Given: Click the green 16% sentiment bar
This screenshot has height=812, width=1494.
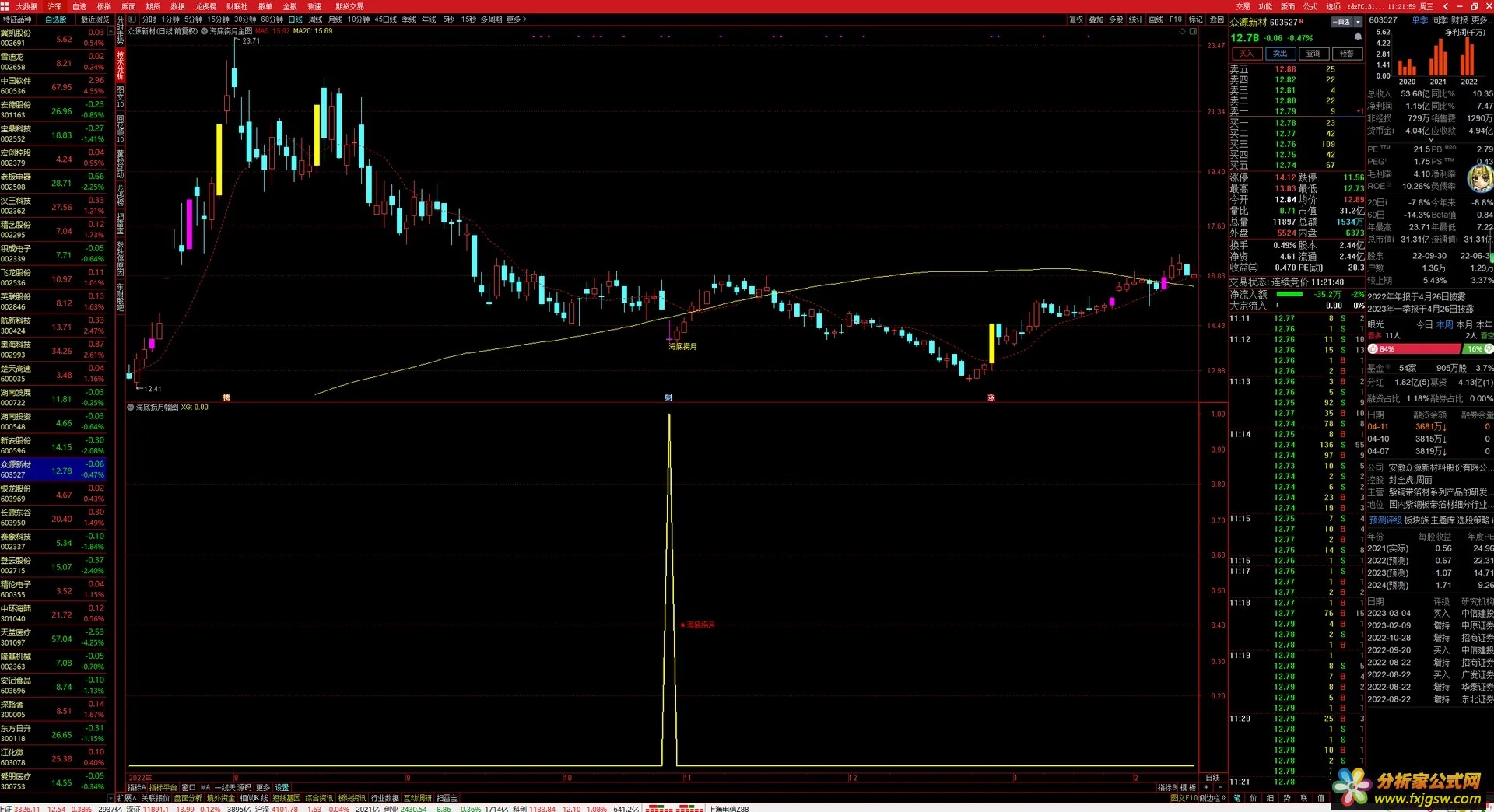Looking at the screenshot, I should pos(1478,349).
